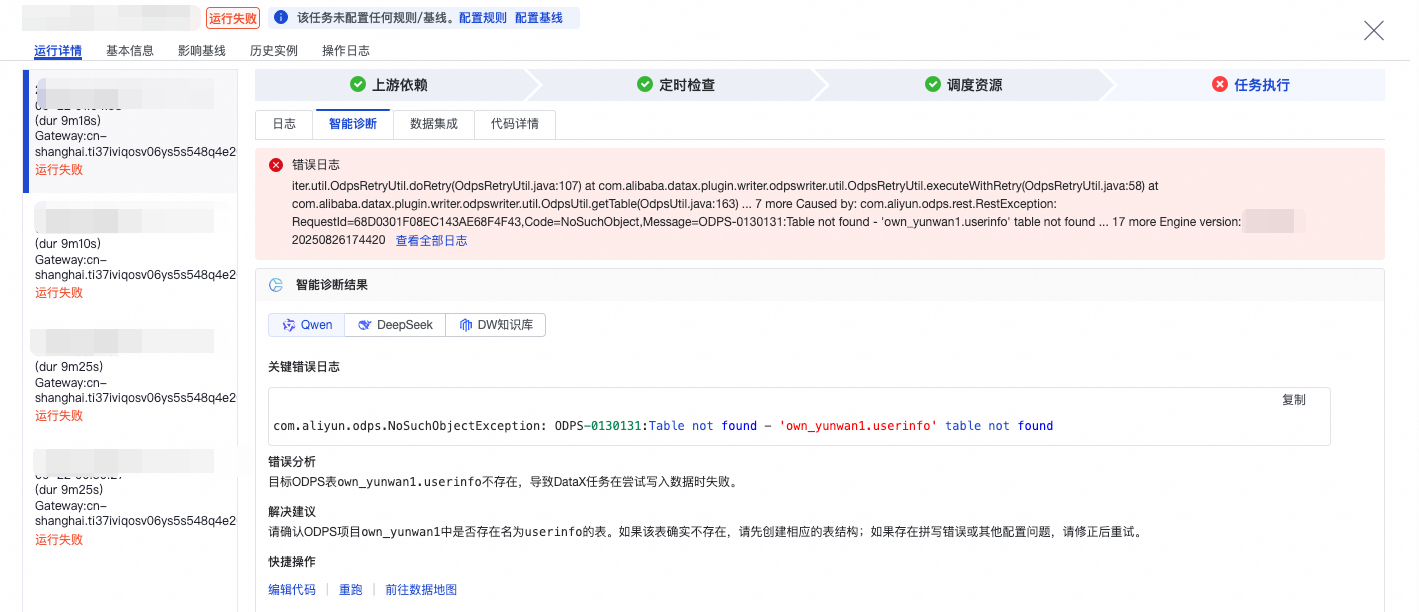Click the 配置基线 link
The width and height of the screenshot is (1419, 612).
tap(539, 18)
